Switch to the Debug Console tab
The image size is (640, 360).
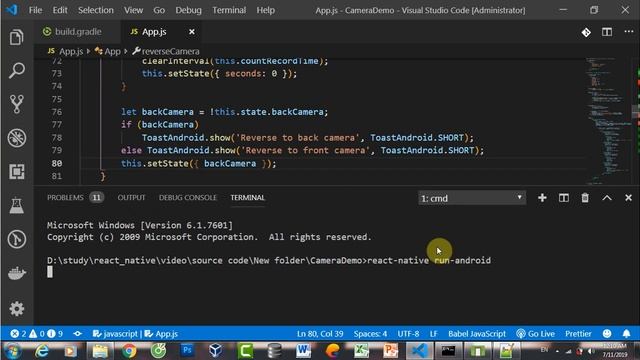(188, 198)
